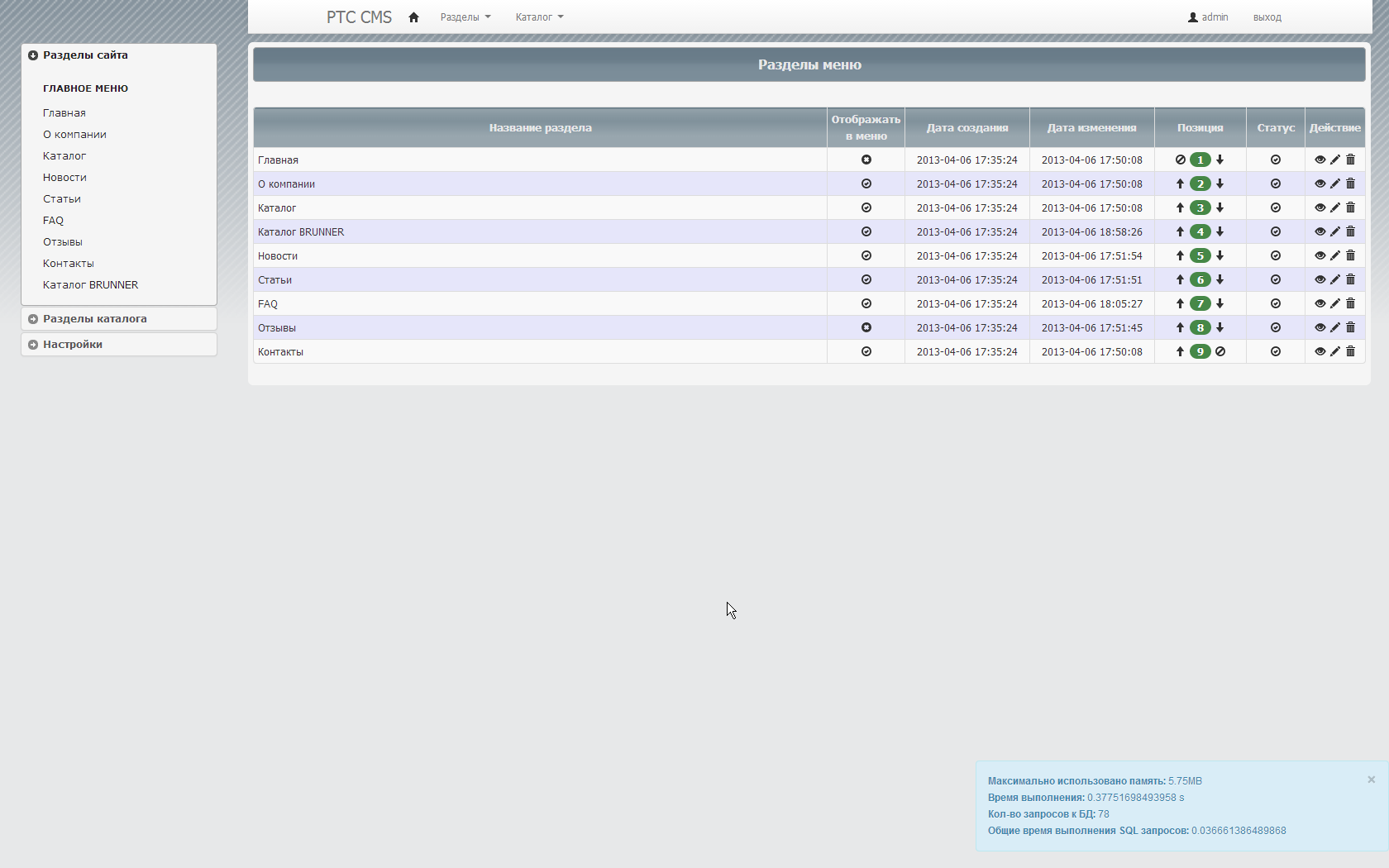1389x868 pixels.
Task: Open the РТС CMS brand link
Action: [x=359, y=17]
